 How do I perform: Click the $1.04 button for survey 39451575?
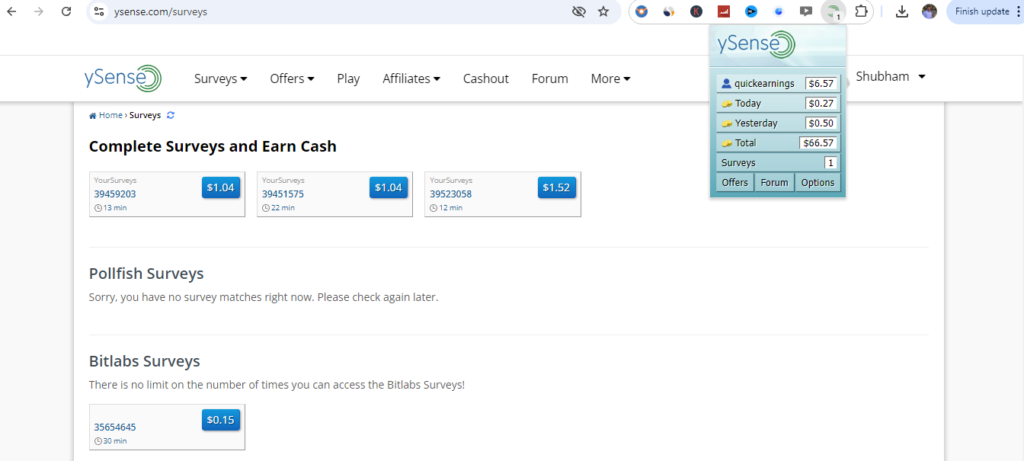point(389,187)
